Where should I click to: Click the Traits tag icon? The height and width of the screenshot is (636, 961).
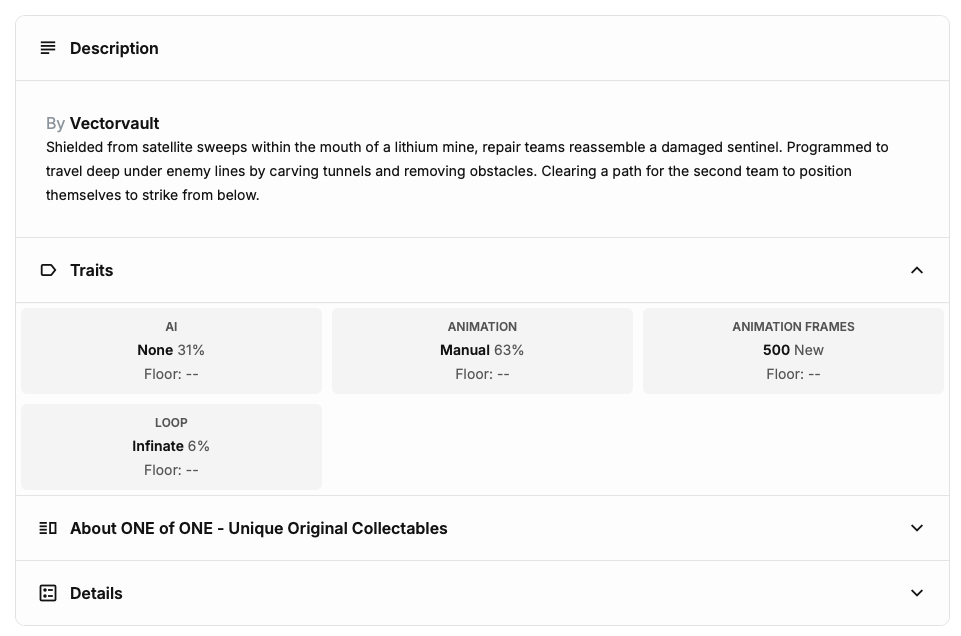point(48,270)
